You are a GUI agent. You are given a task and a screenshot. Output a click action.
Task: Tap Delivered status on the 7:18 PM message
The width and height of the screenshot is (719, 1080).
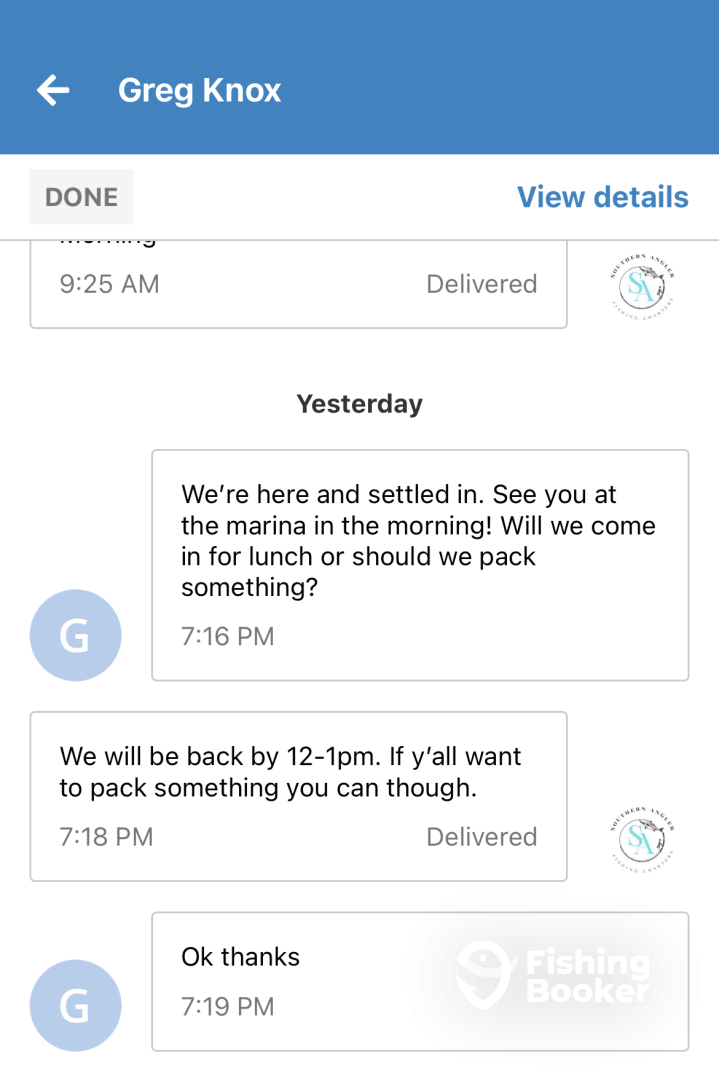(x=481, y=836)
